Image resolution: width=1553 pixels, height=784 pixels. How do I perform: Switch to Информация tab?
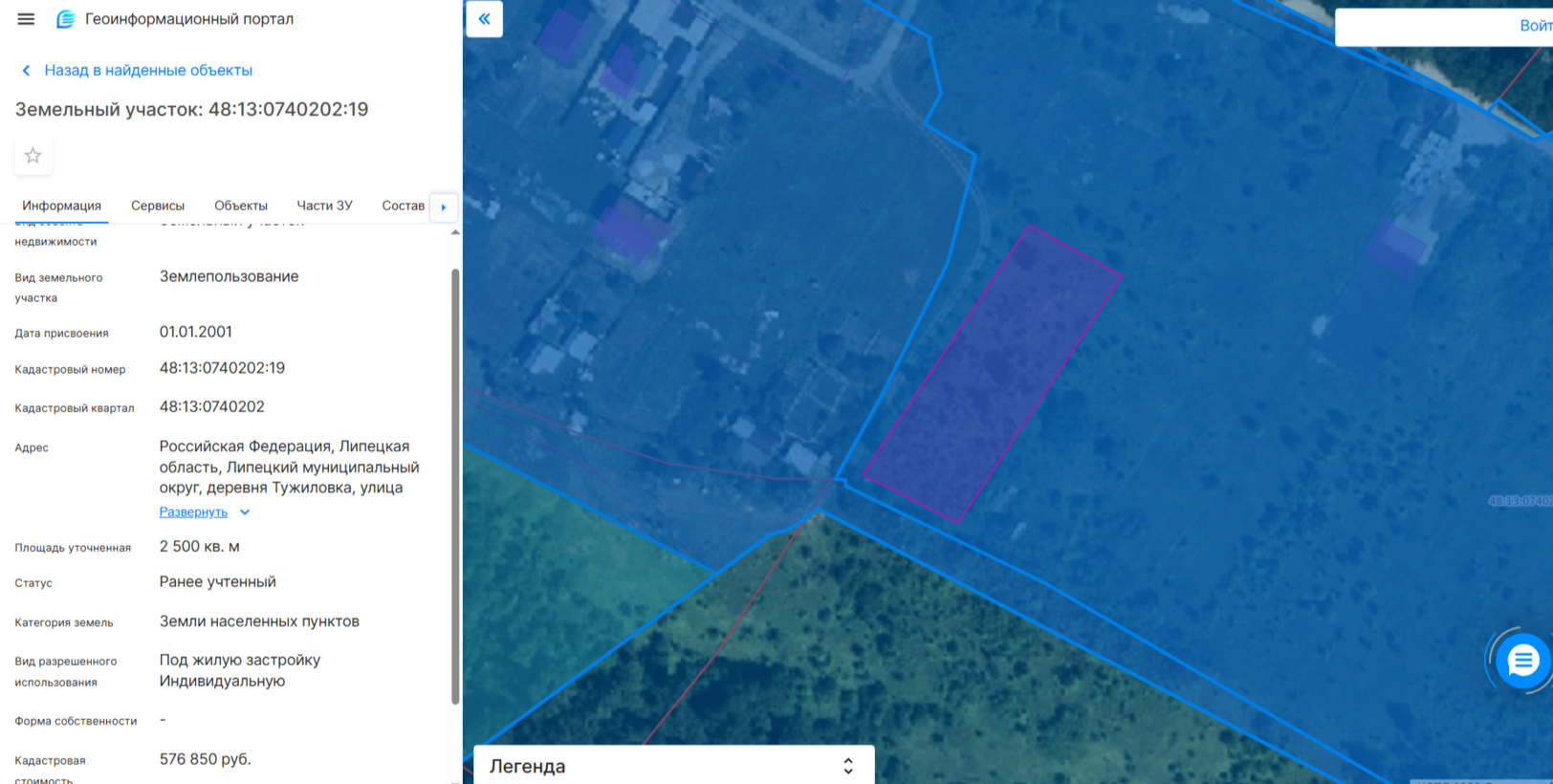[x=62, y=206]
